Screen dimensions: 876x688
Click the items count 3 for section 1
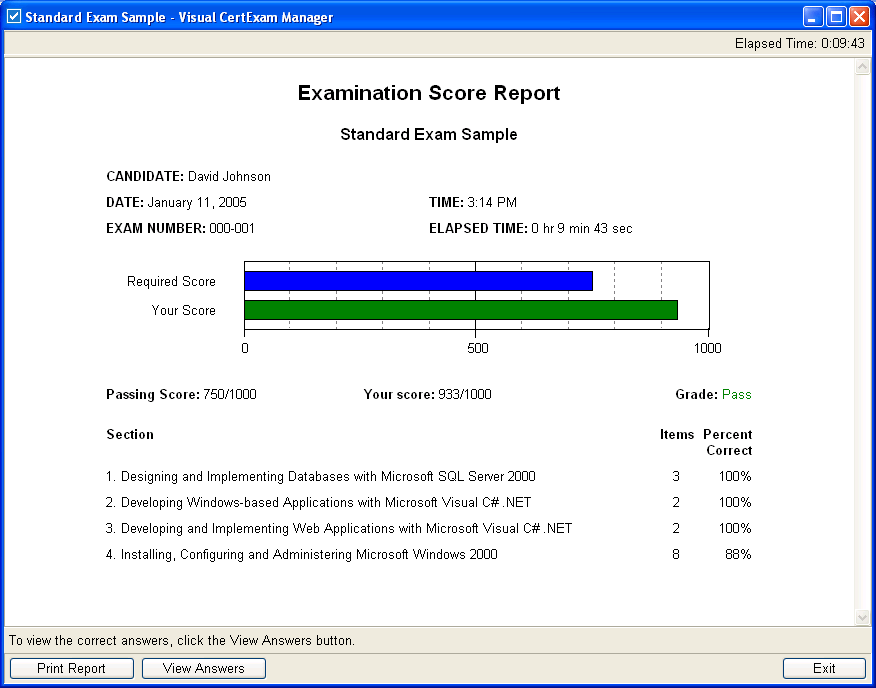[x=675, y=476]
